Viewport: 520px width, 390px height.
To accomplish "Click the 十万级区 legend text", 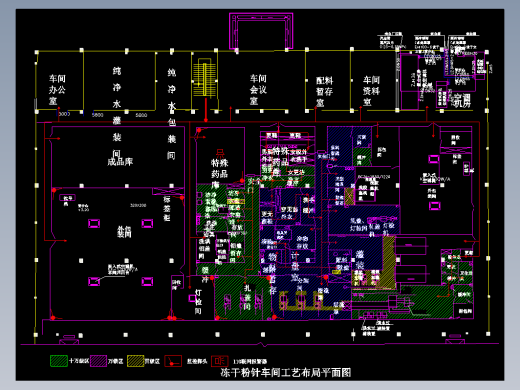I will coord(79,361).
